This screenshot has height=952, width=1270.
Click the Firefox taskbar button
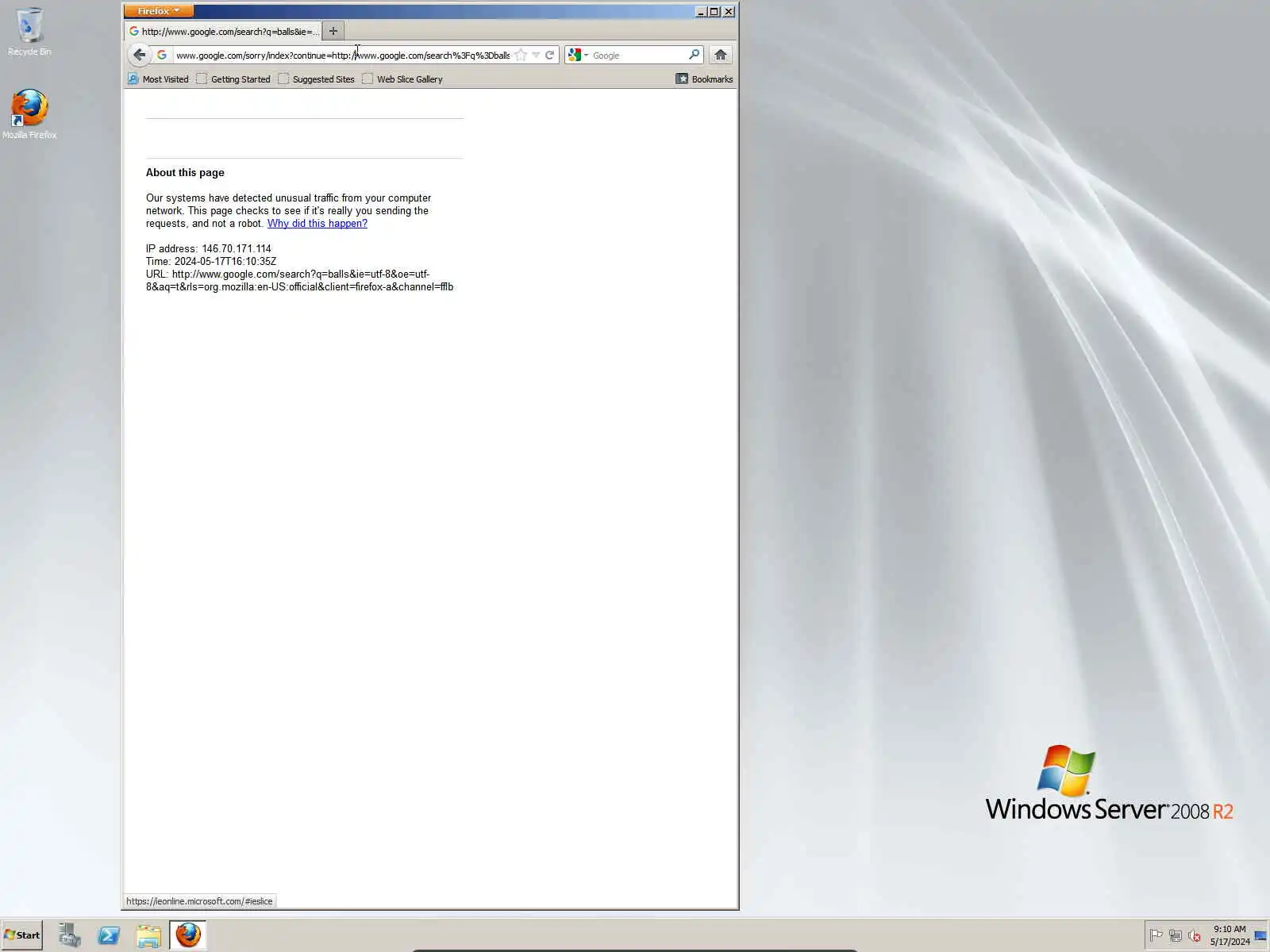(x=188, y=935)
